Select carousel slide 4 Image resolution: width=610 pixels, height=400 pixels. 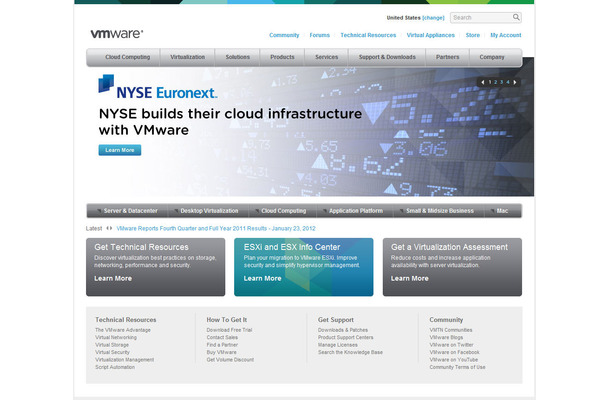(x=508, y=82)
